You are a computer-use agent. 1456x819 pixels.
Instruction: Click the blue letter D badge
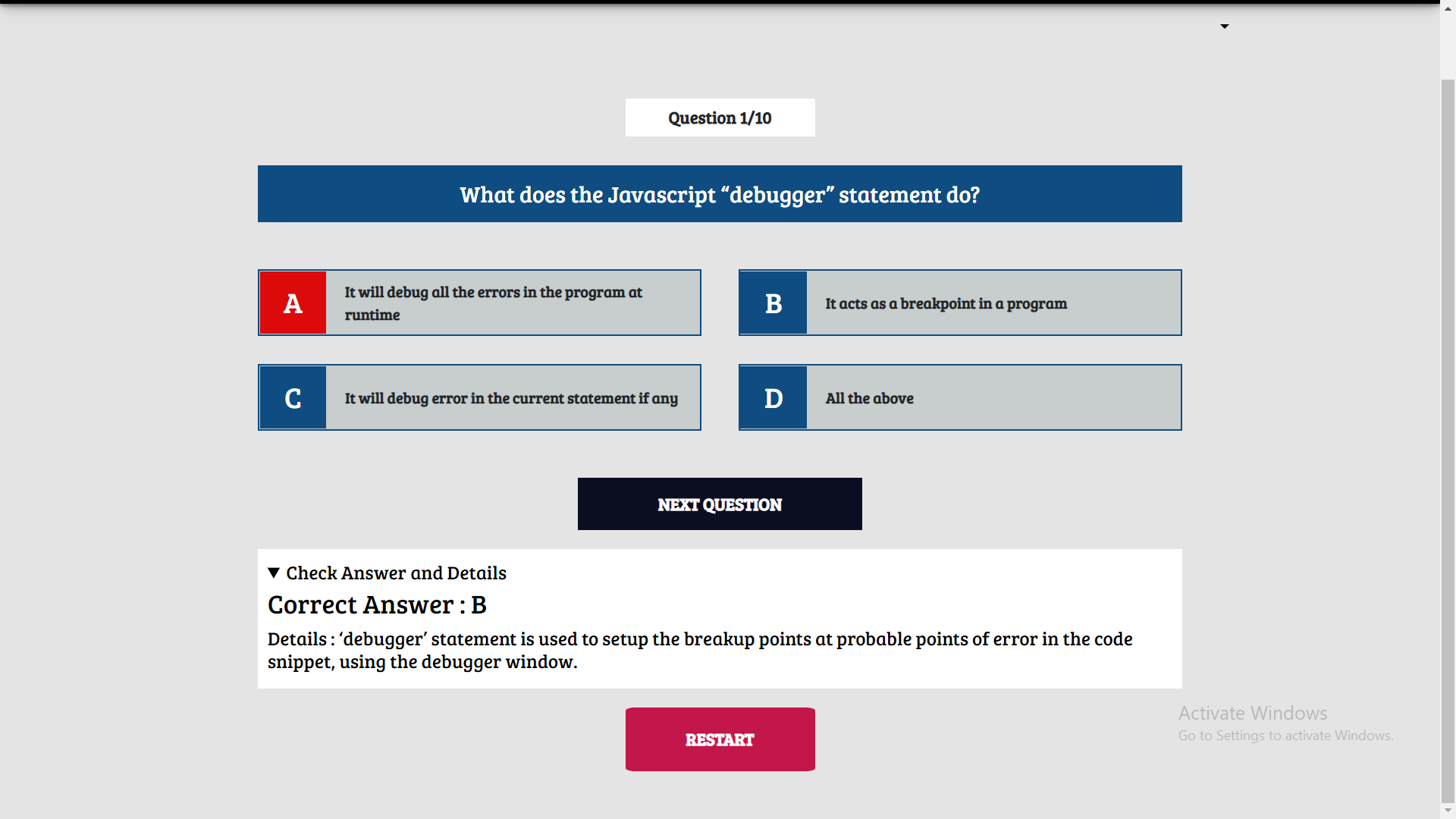pyautogui.click(x=773, y=397)
